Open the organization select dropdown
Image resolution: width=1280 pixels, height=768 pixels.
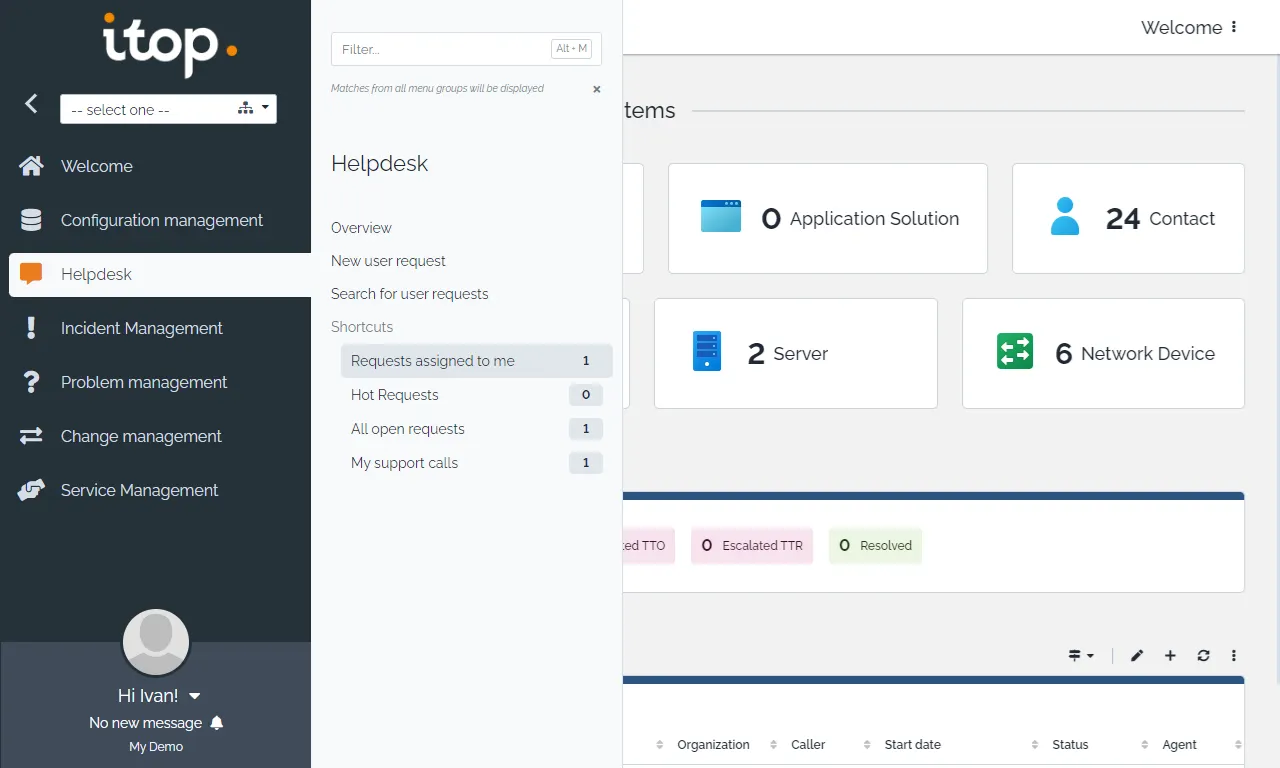point(168,109)
